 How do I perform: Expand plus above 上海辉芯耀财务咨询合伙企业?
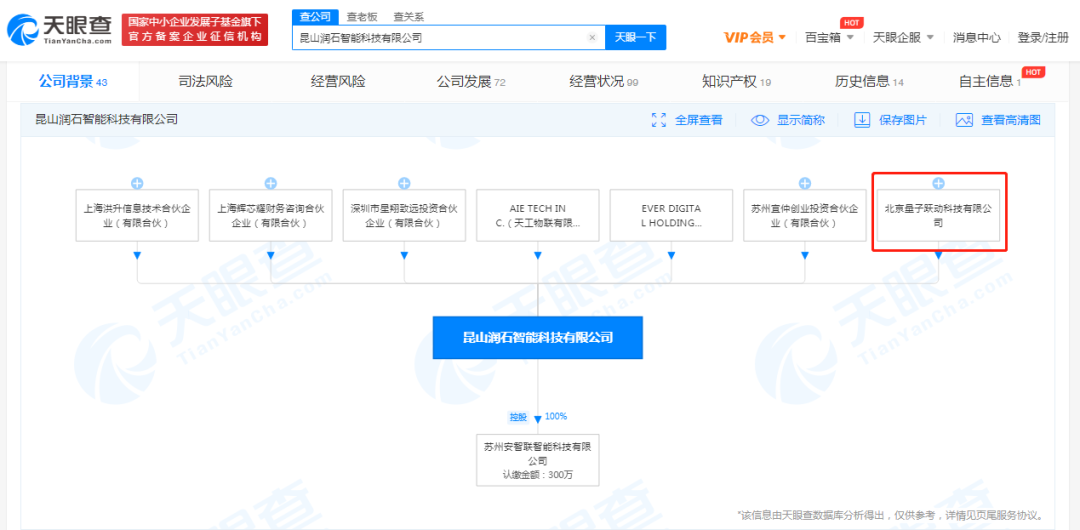271,183
